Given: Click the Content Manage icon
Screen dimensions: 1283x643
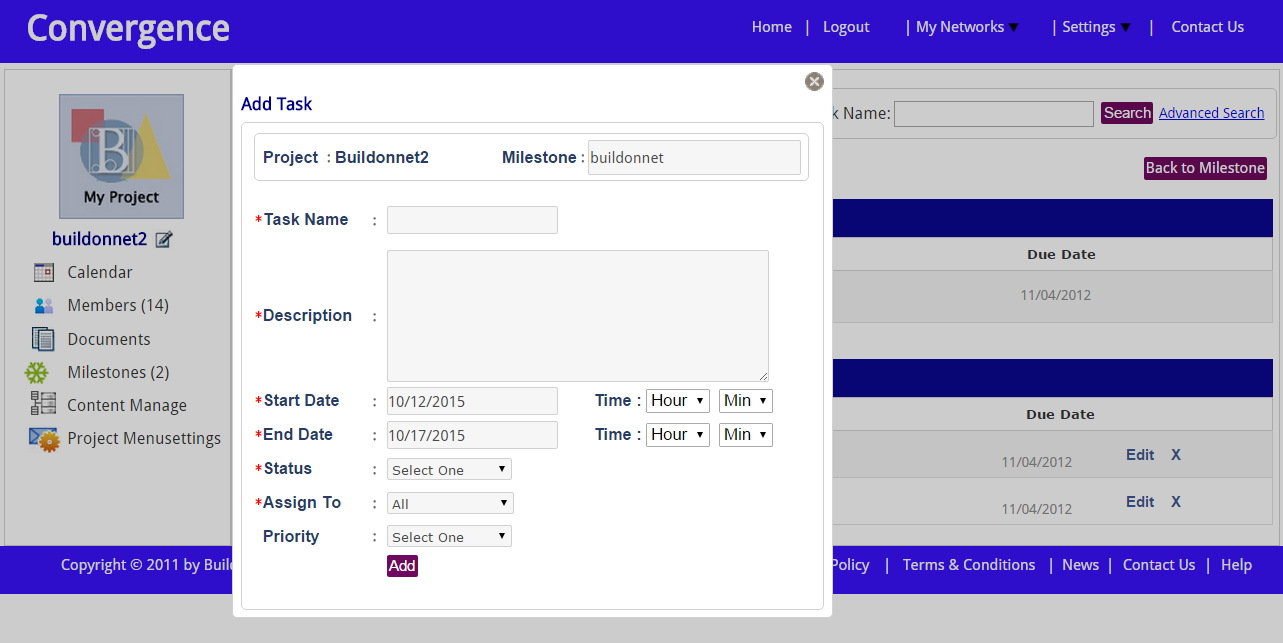Looking at the screenshot, I should [x=43, y=404].
